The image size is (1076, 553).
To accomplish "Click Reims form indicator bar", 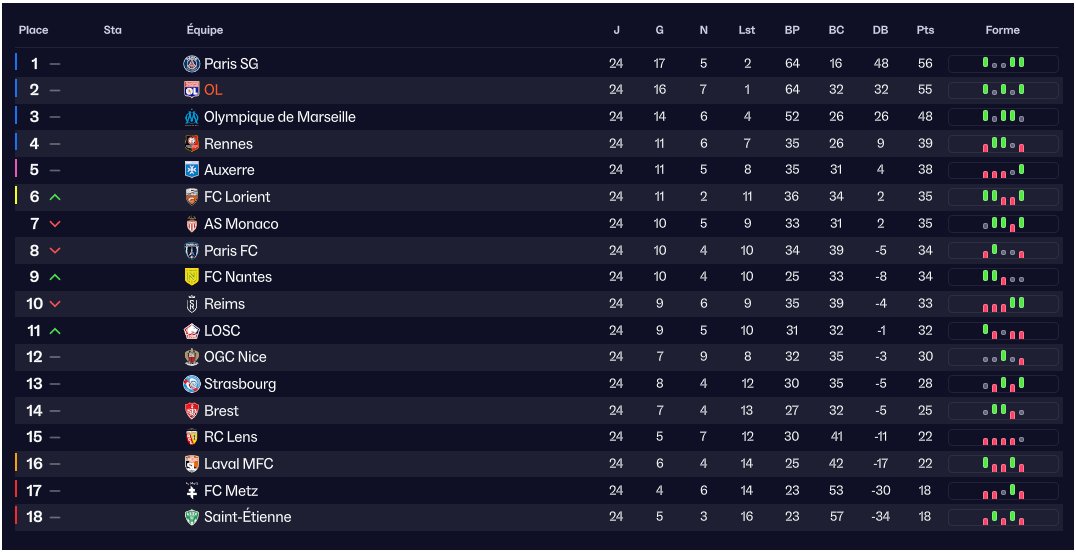I will 1003,304.
